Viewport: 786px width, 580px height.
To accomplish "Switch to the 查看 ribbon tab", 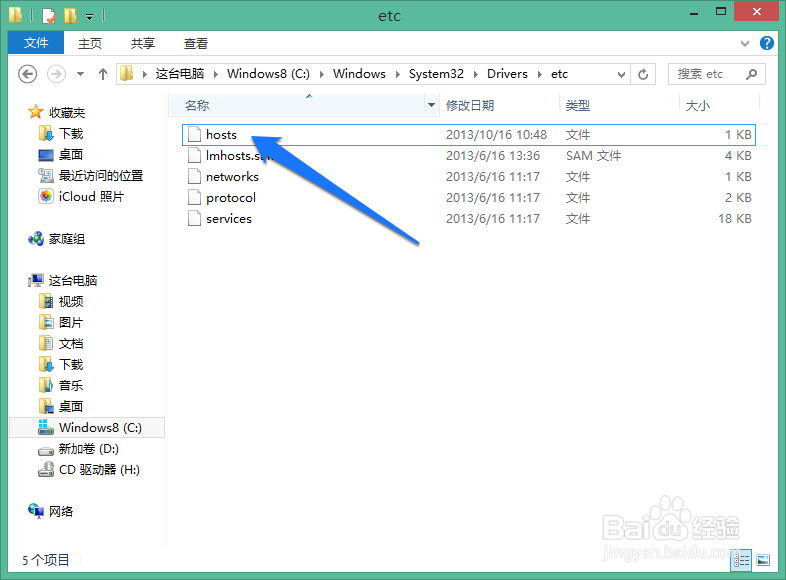I will click(195, 44).
